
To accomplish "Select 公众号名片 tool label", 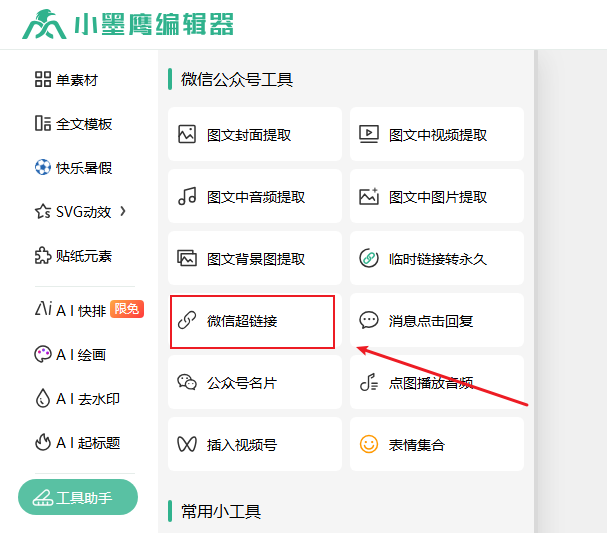I will [242, 383].
